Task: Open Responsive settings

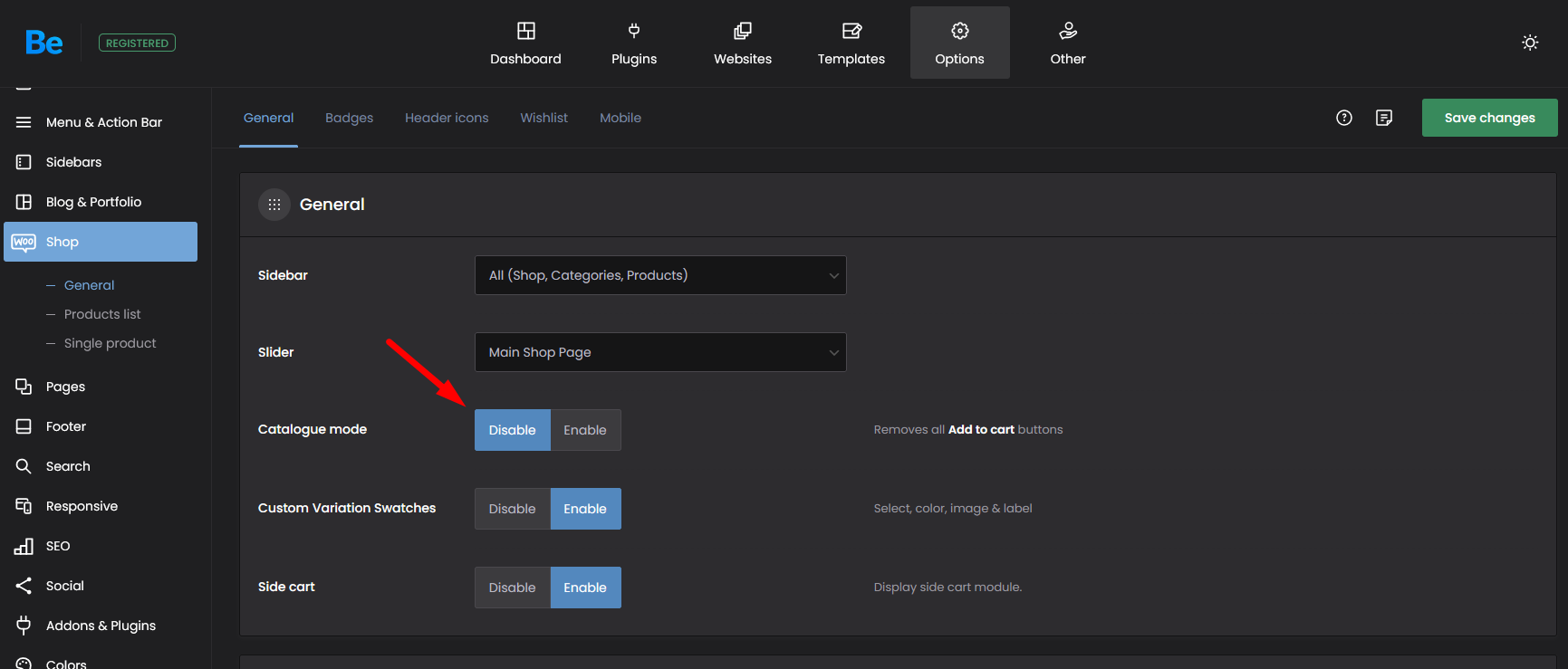Action: [x=101, y=506]
